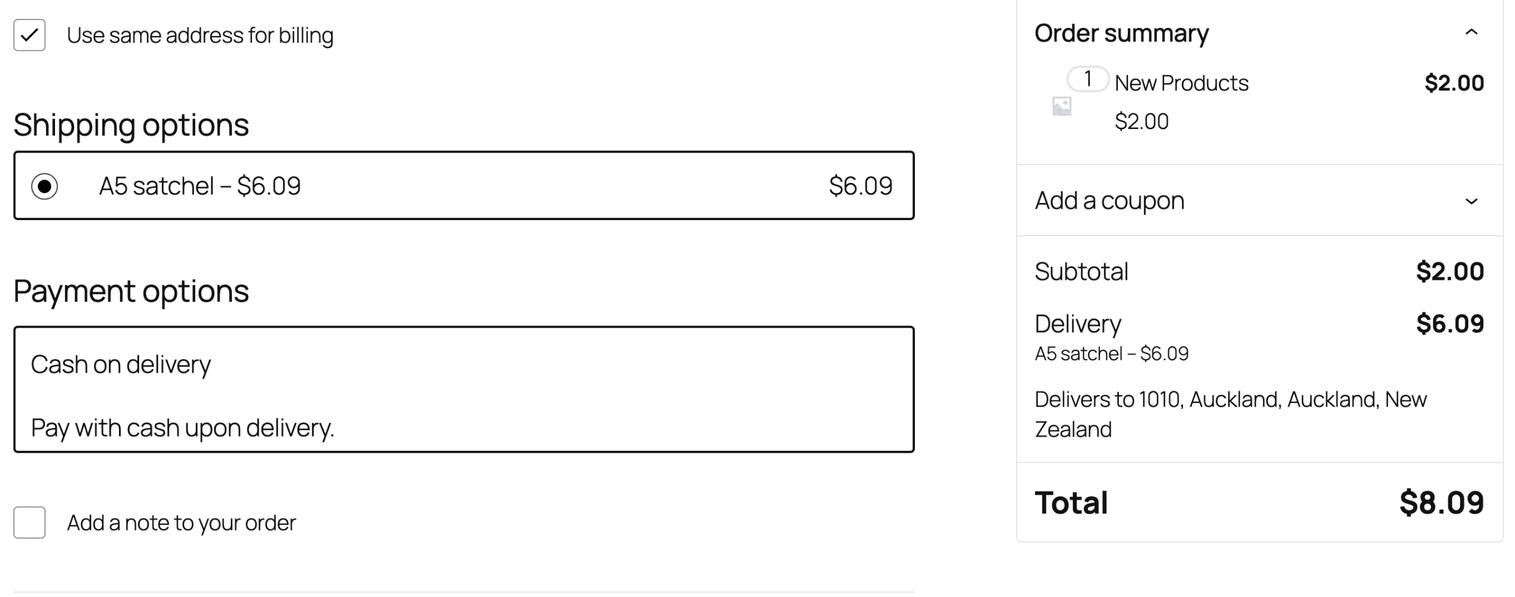The width and height of the screenshot is (1515, 597).
Task: Click the Payment options heading
Action: coord(131,291)
